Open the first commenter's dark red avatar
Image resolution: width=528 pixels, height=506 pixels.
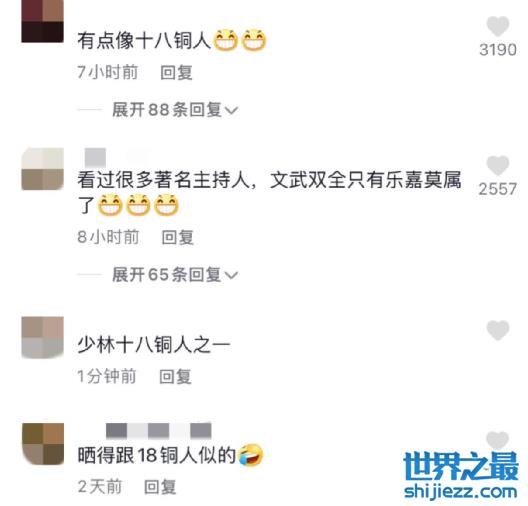click(x=42, y=21)
